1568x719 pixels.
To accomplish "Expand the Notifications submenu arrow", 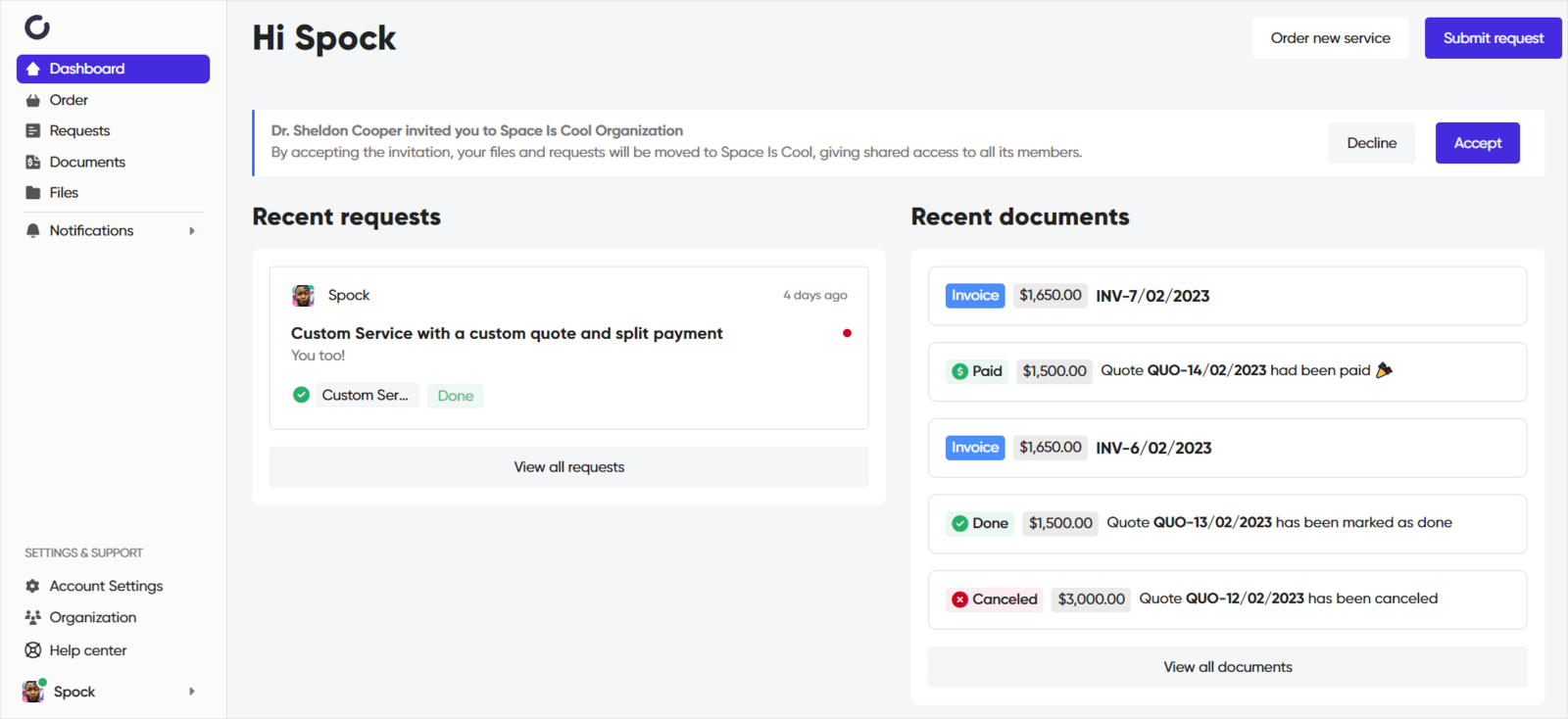I will tap(192, 231).
